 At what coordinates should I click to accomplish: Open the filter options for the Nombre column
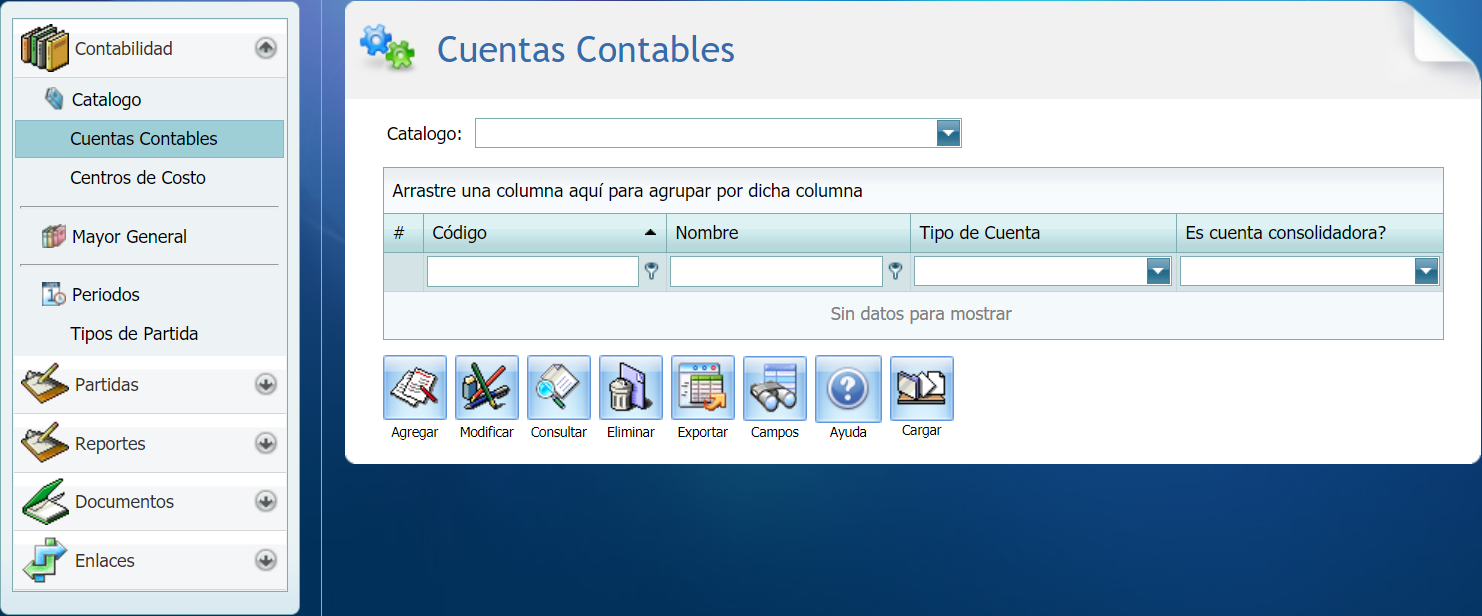pos(895,270)
